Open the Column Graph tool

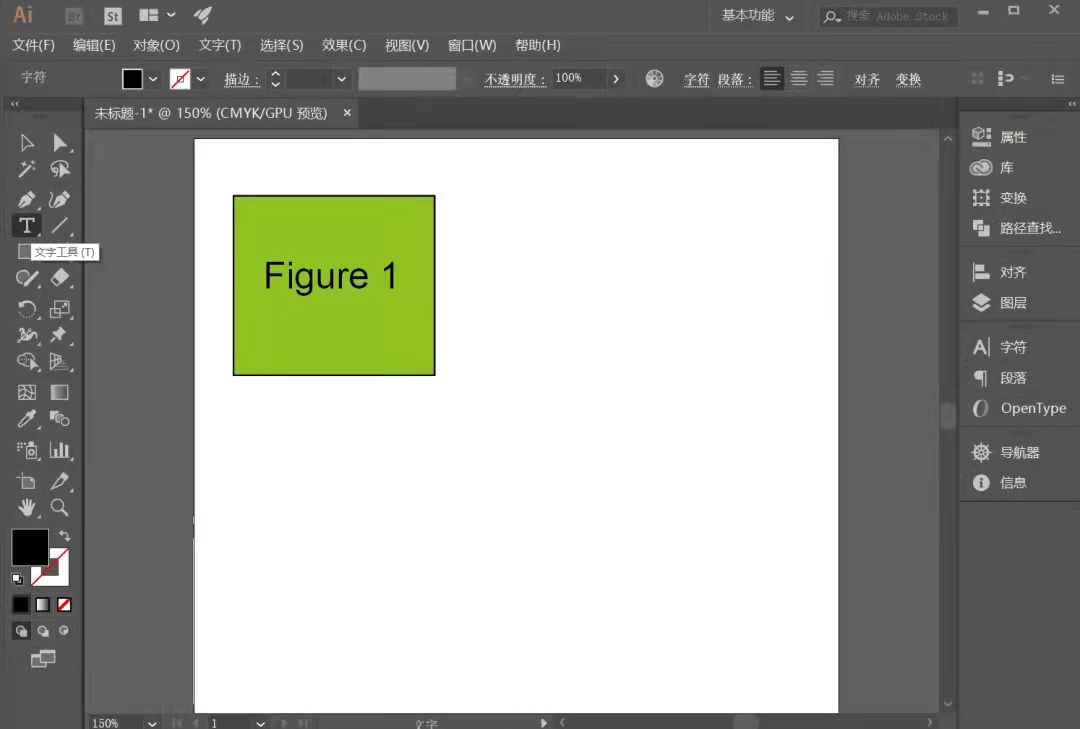tap(60, 451)
